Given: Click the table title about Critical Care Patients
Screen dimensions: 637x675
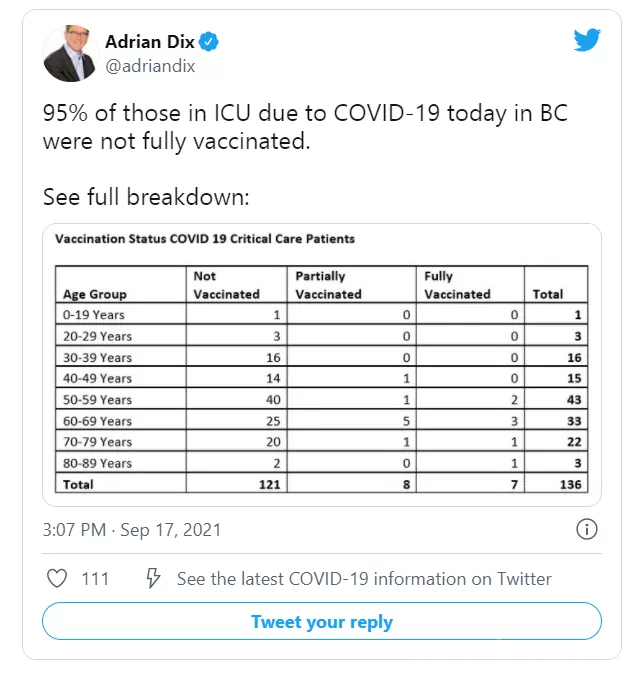Looking at the screenshot, I should (205, 239).
